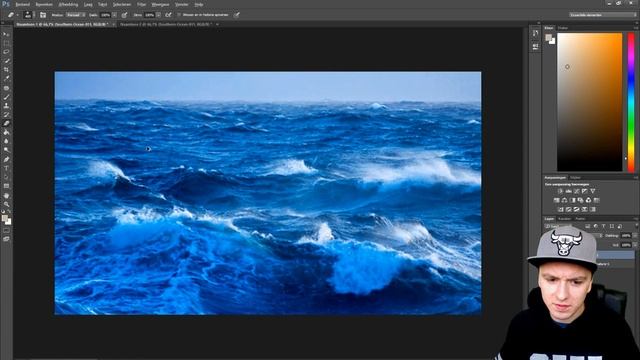Open the Filter menu
The width and height of the screenshot is (640, 360).
(141, 4)
